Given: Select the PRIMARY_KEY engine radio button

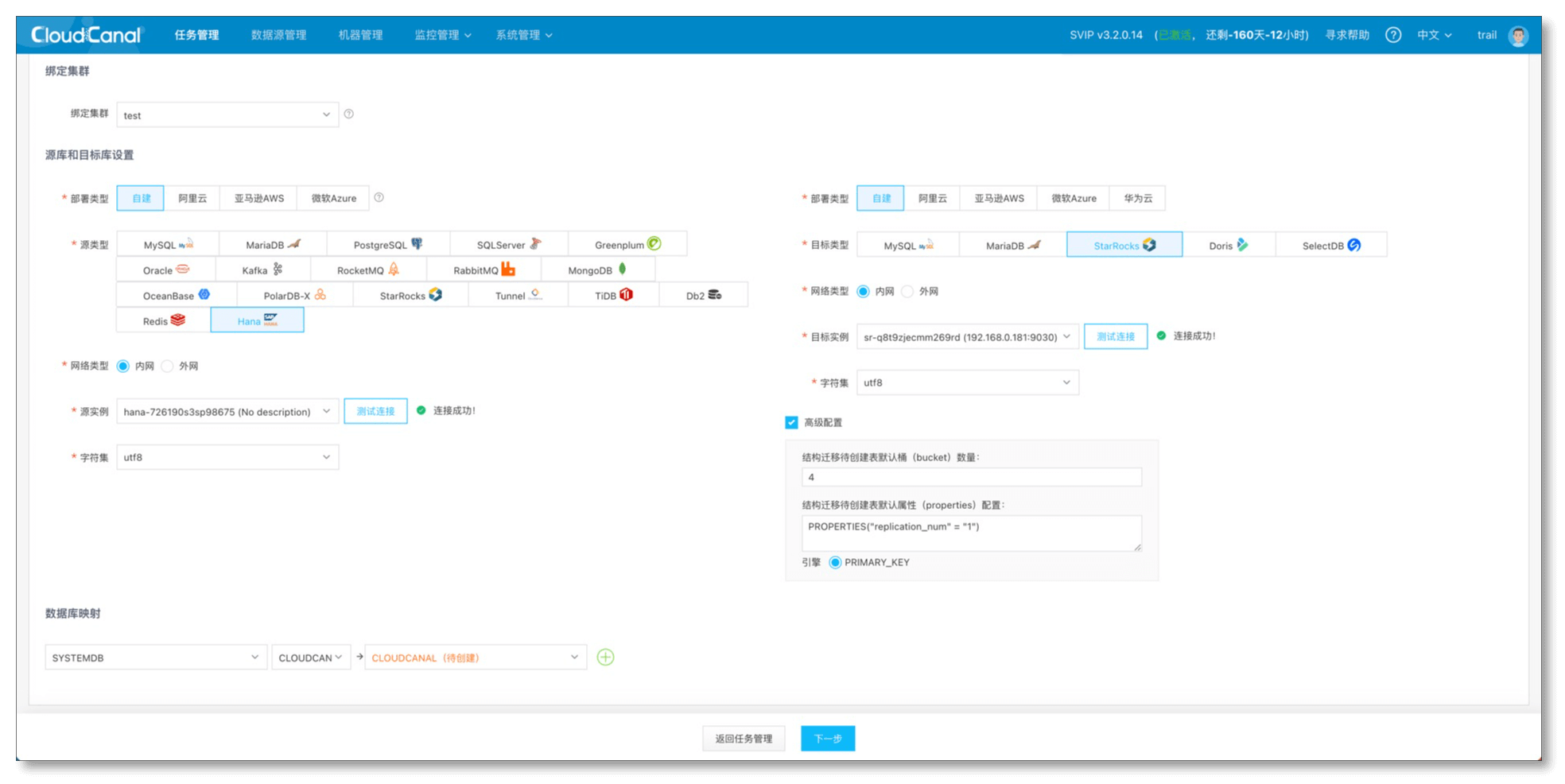Looking at the screenshot, I should 835,562.
